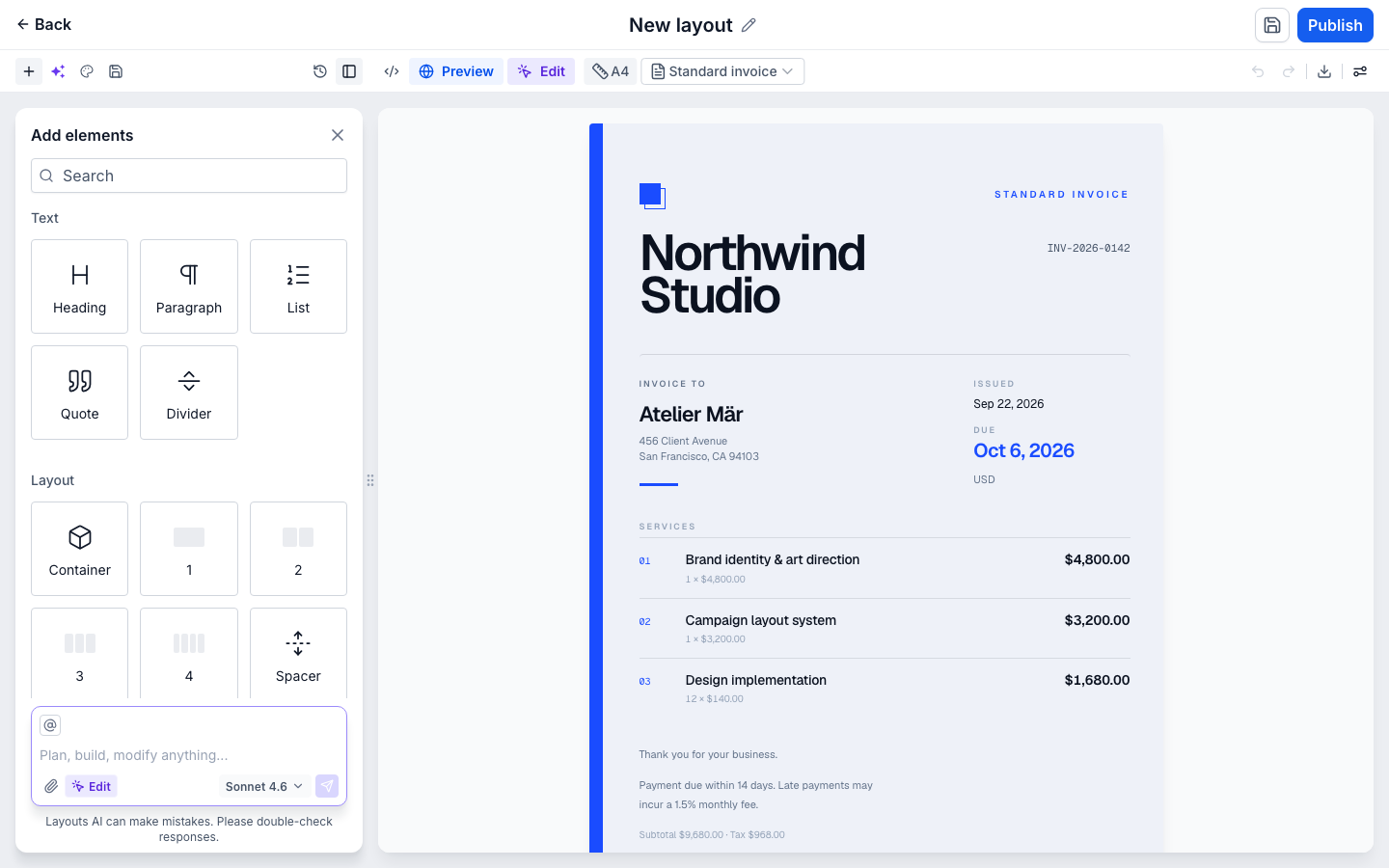
Task: Select Campaign layout system row
Action: click(x=885, y=629)
